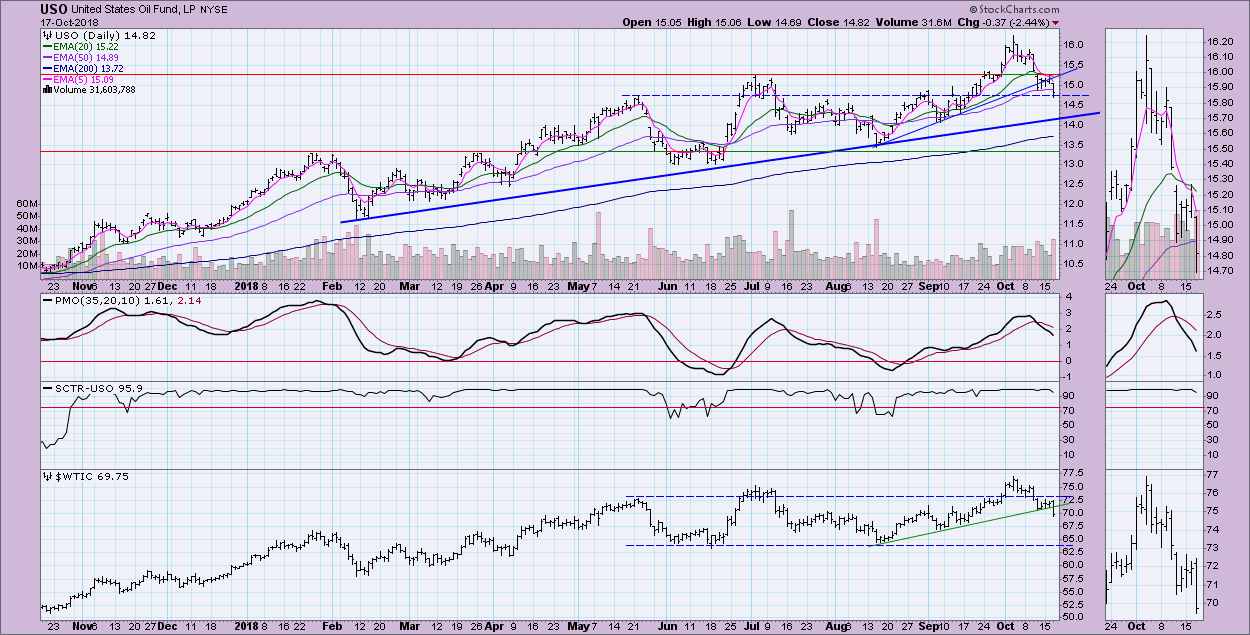
Task: Click the purple line swatch beside EMA(50)
Action: pyautogui.click(x=49, y=57)
